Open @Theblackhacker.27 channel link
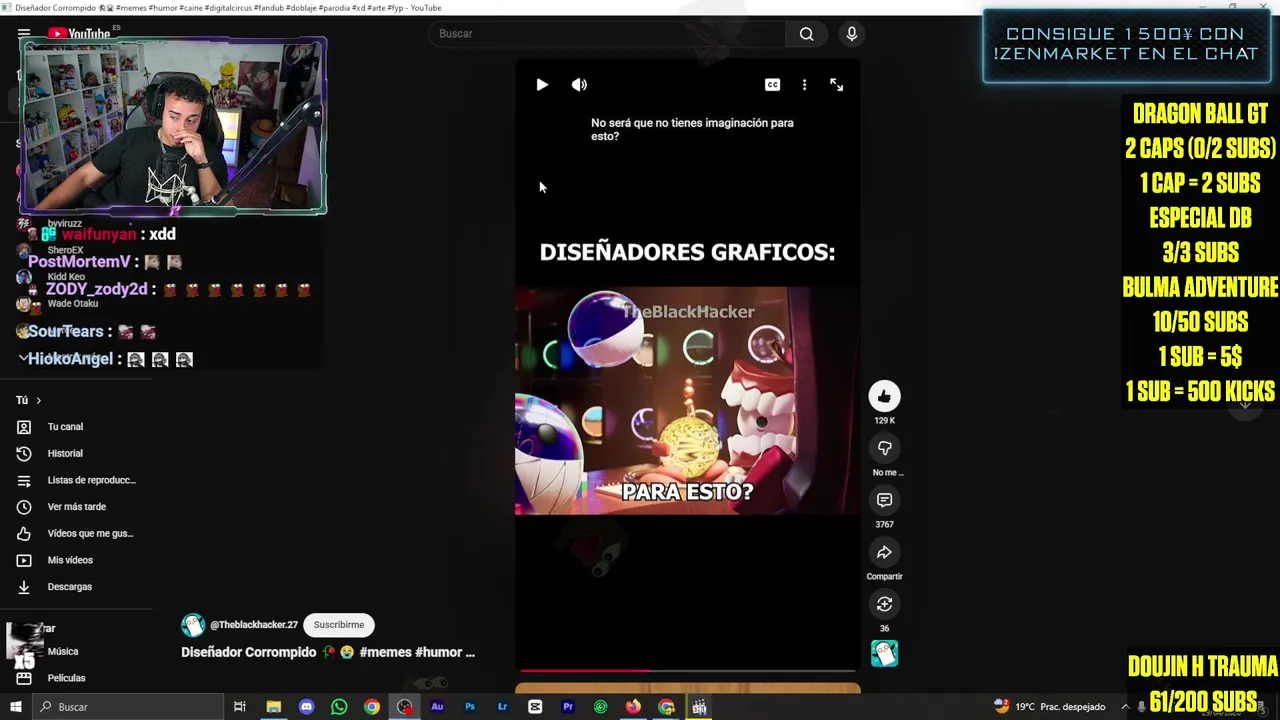 click(x=254, y=625)
